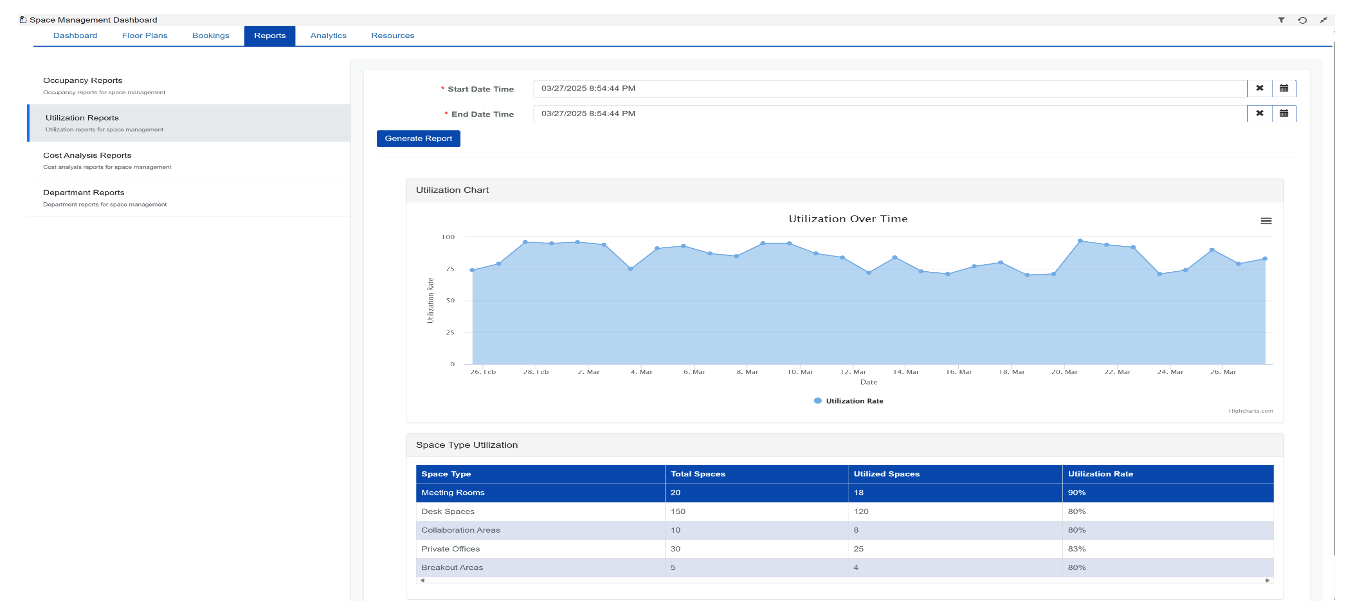Click in the Start Date Time field
Viewport: 1360px width, 610px height.
click(890, 88)
